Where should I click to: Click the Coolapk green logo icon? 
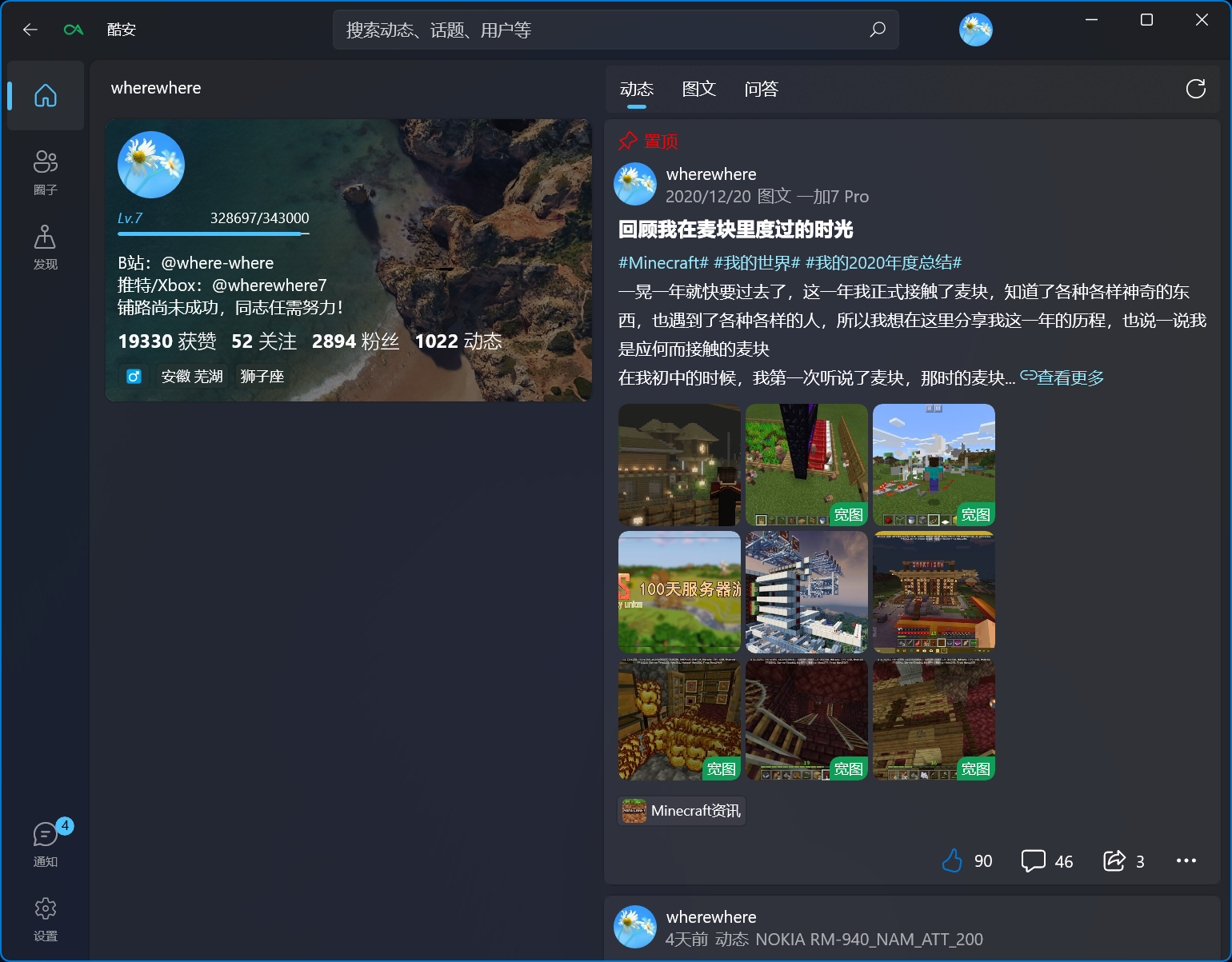pos(74,30)
